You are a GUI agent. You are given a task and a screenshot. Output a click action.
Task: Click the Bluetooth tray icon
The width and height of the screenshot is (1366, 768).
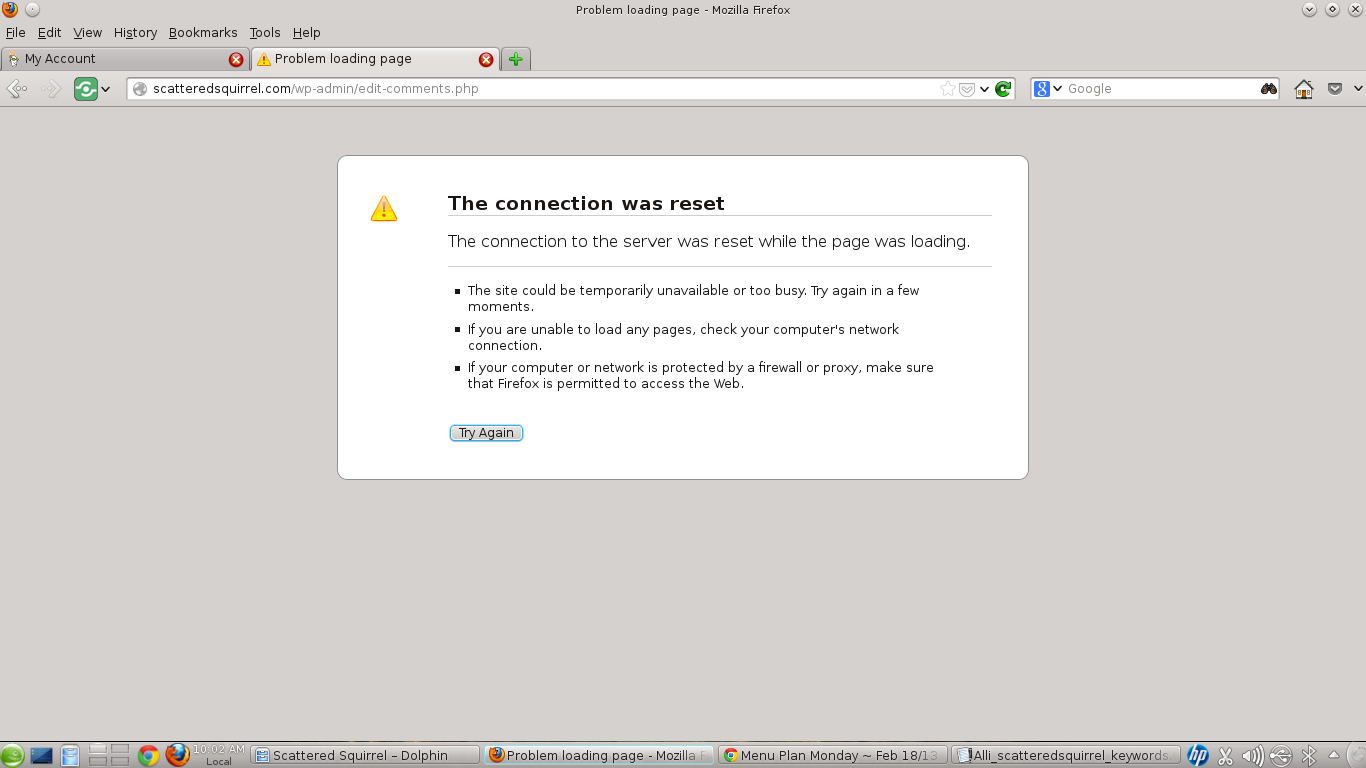1308,756
